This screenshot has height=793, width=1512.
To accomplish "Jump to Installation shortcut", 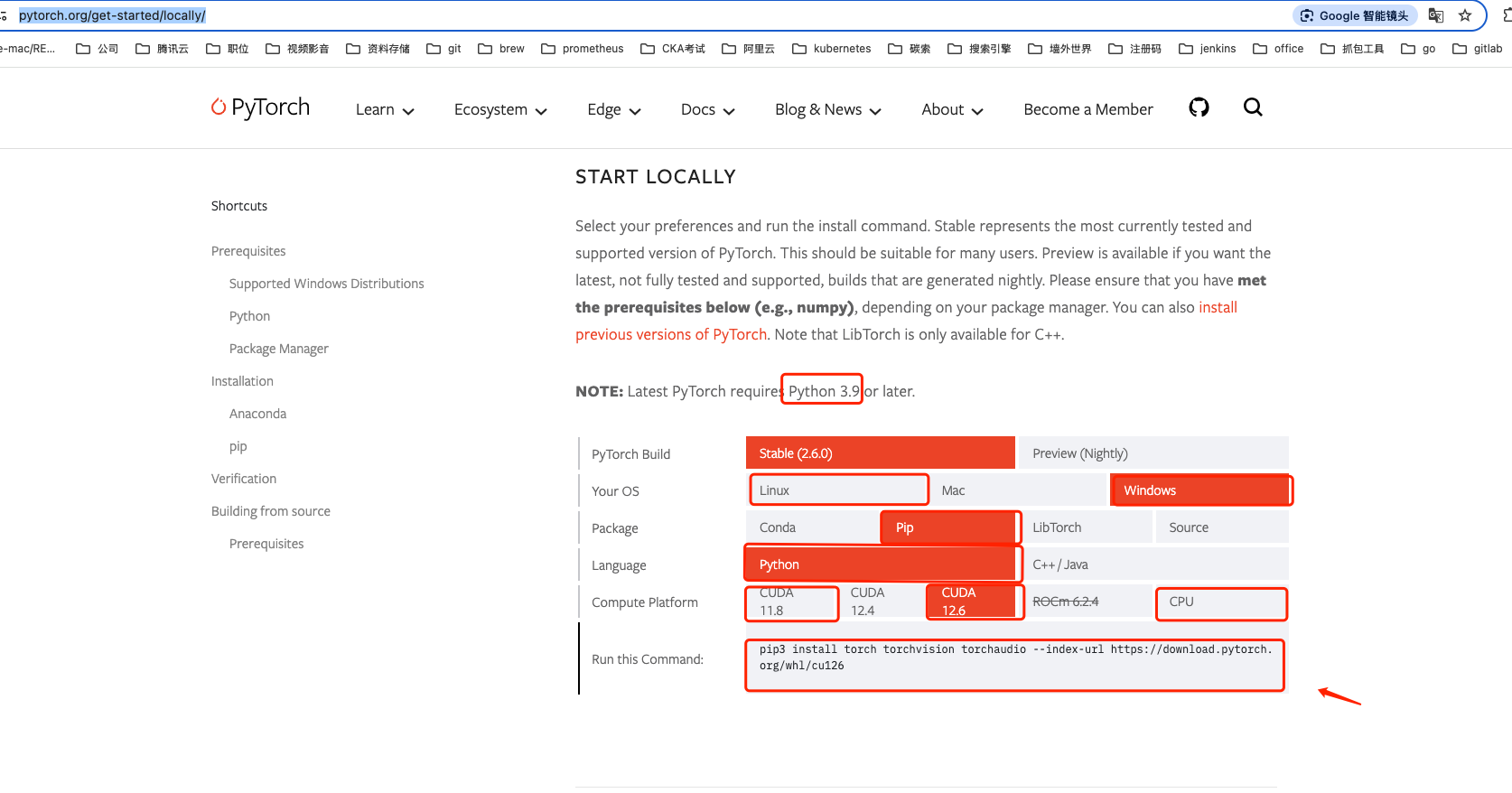I will click(242, 381).
